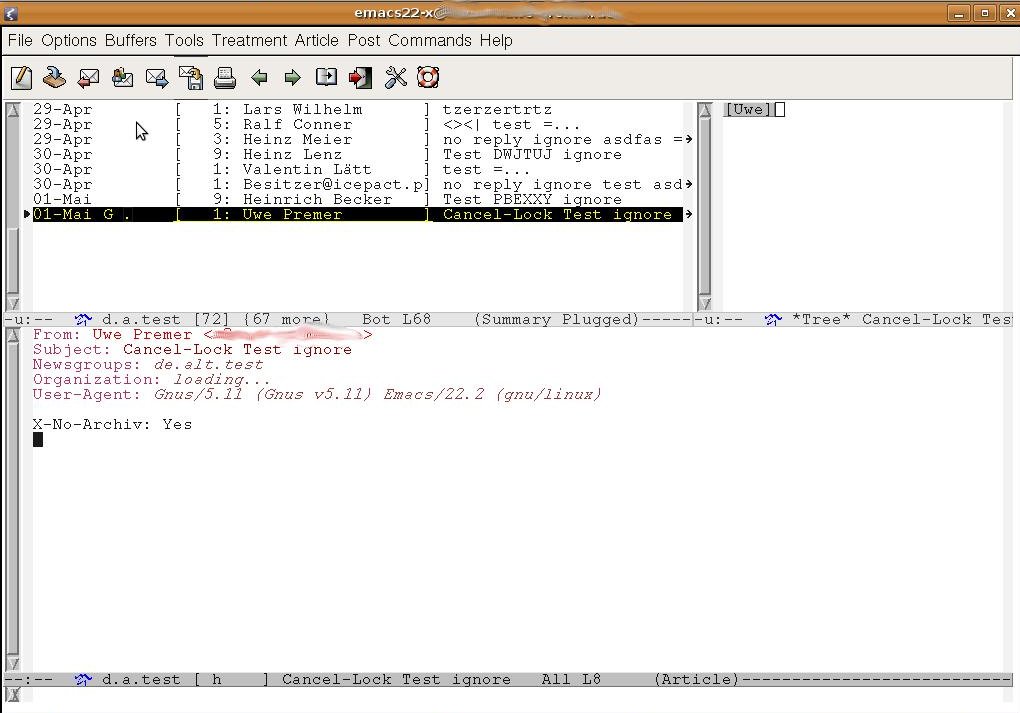Viewport: 1020px width, 713px height.
Task: Click the article pane scrollbar down arrow
Action: [13, 663]
